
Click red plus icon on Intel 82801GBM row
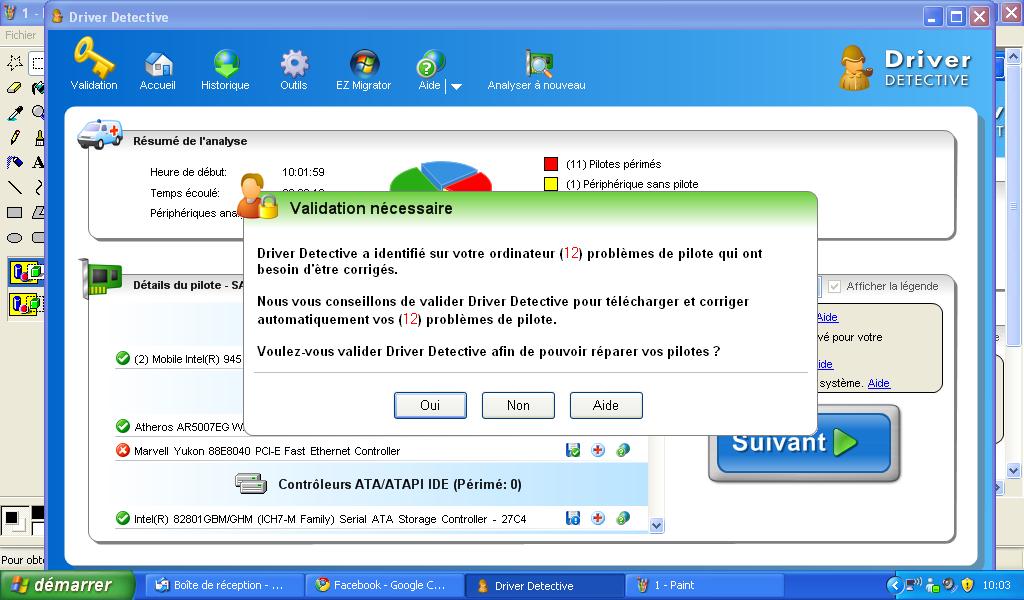click(598, 518)
